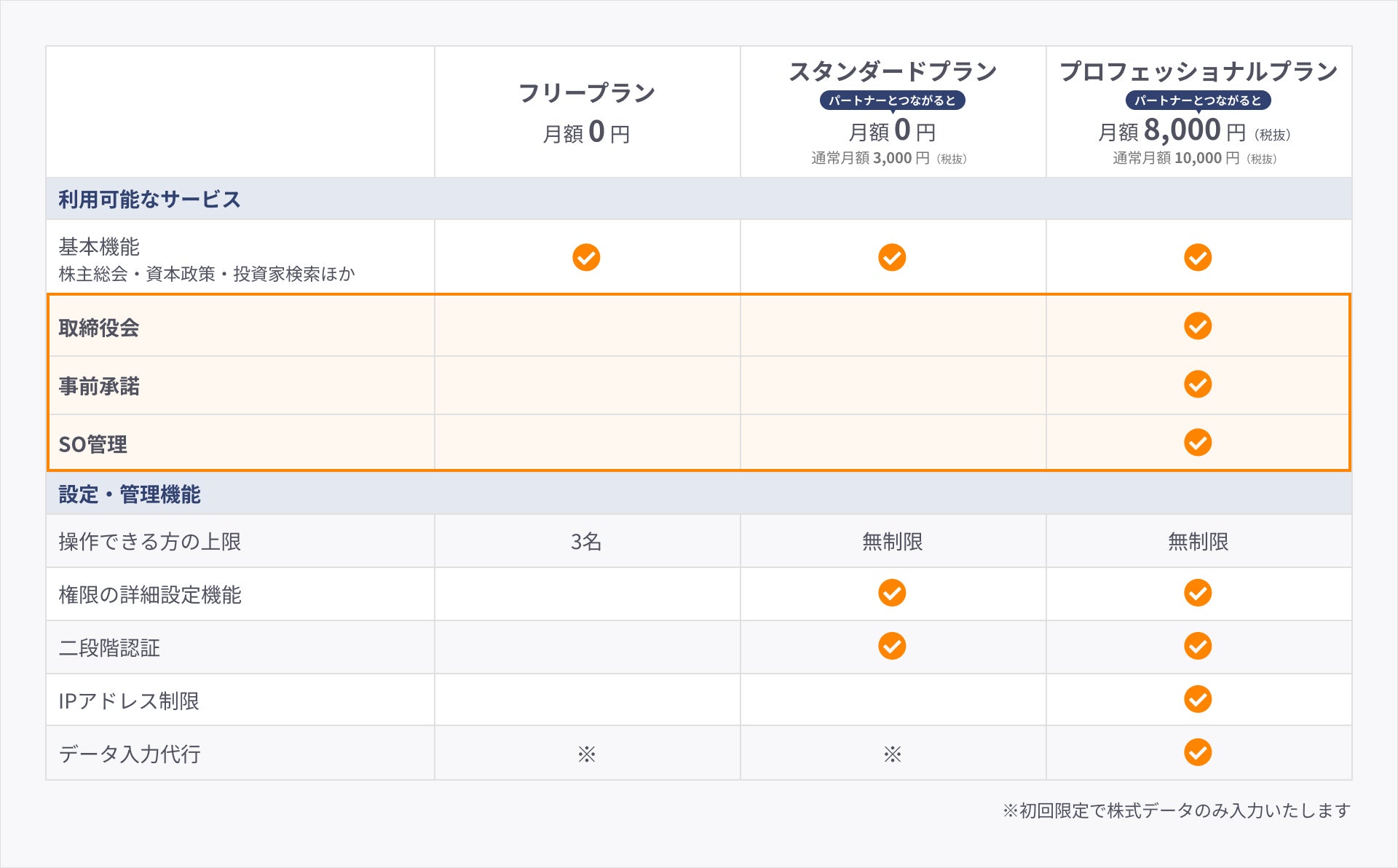The image size is (1398, 868).
Task: Click 事前承諾 checkmark in Professional plan column
Action: click(1198, 384)
